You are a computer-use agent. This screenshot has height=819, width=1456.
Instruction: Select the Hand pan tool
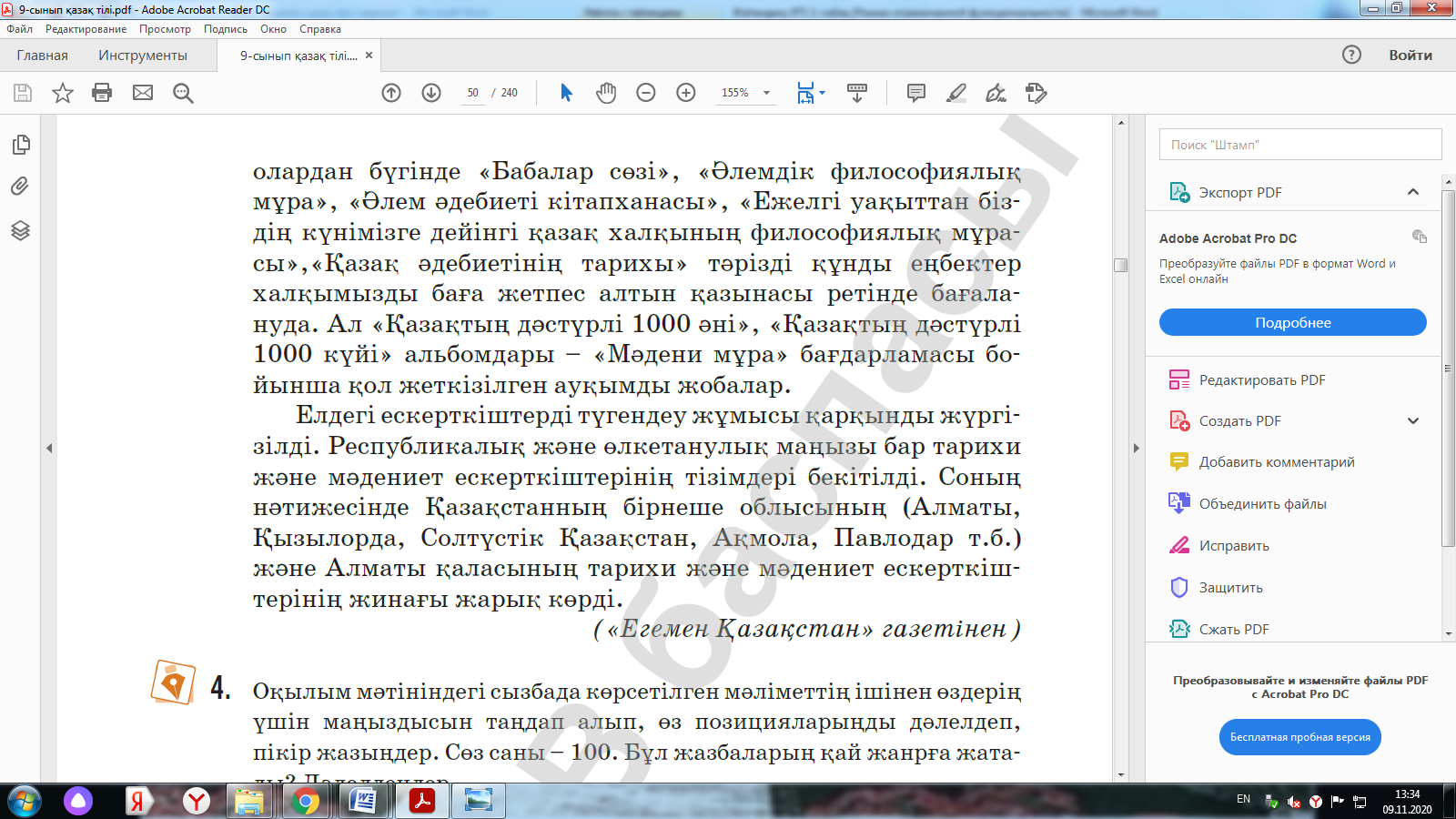606,93
